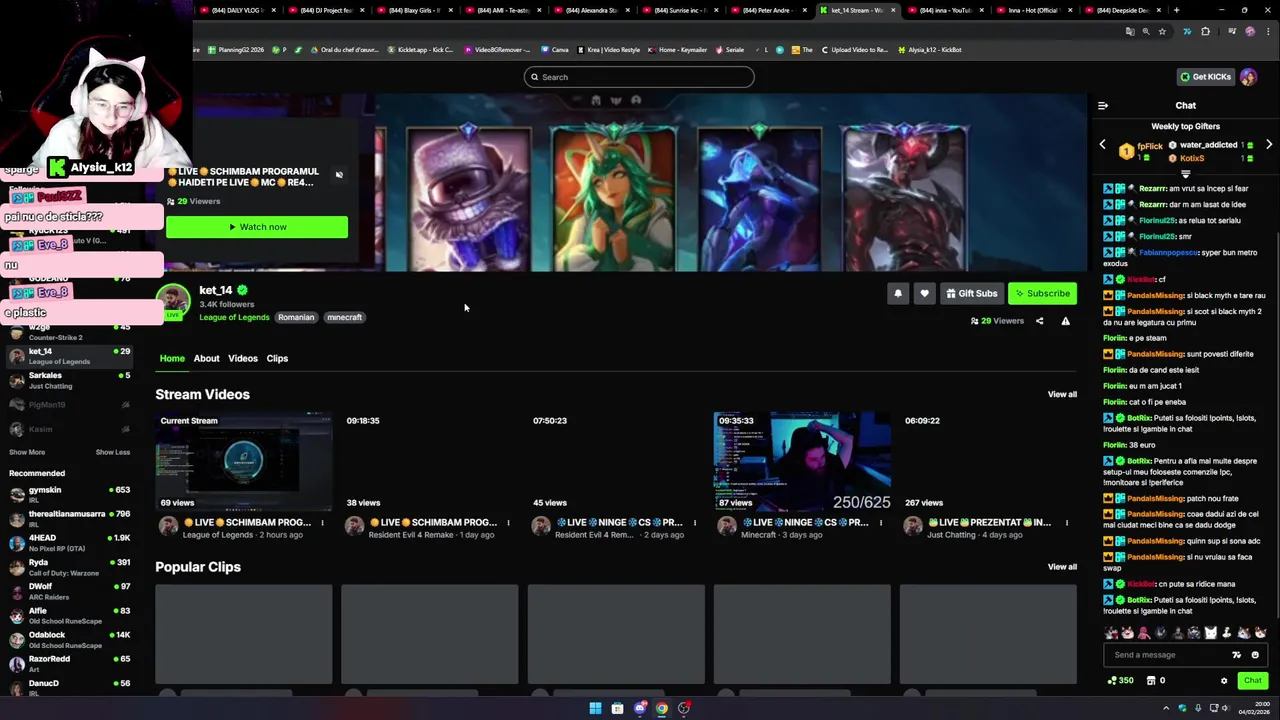Open the 09:35:33 Minecraft video thumbnail

pos(802,462)
